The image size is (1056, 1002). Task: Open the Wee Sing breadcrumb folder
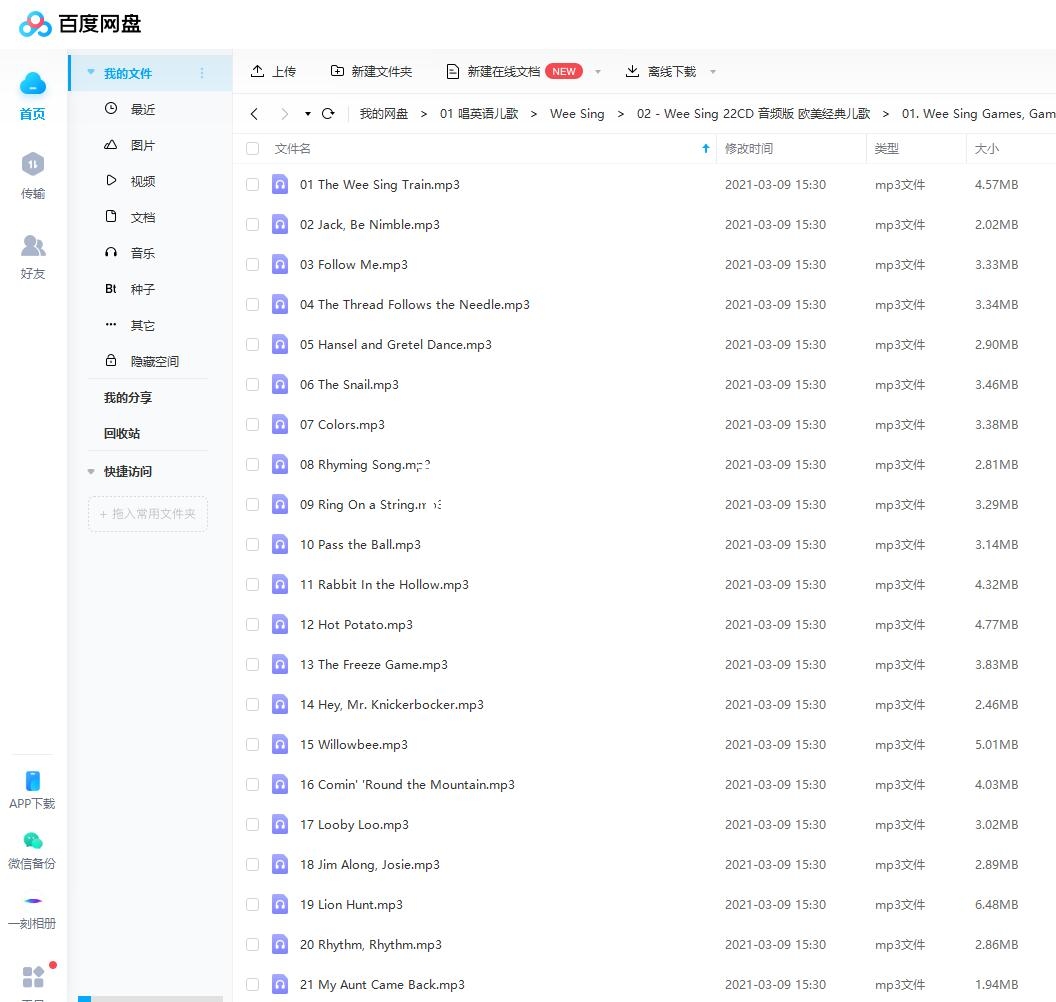pyautogui.click(x=577, y=113)
